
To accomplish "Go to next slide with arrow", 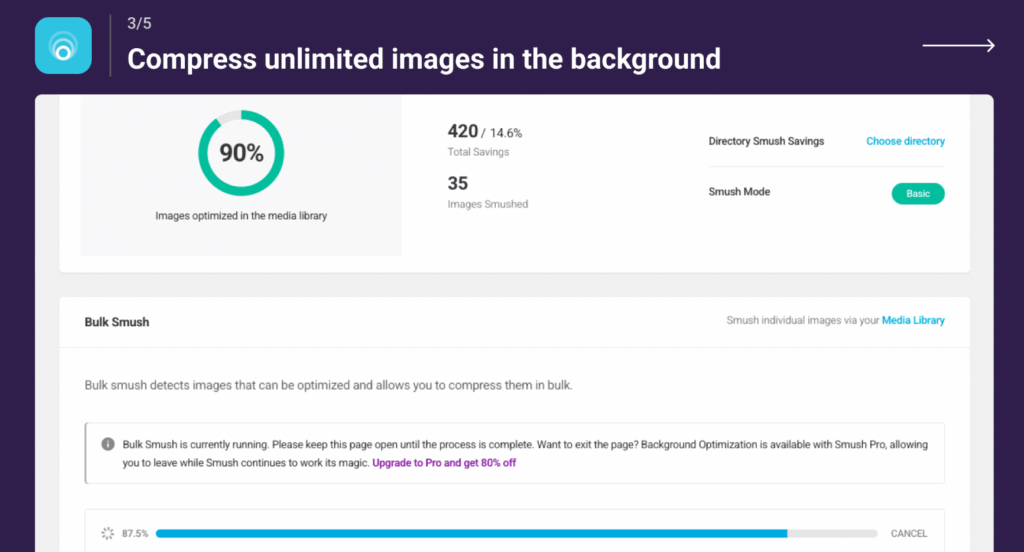I will (958, 46).
